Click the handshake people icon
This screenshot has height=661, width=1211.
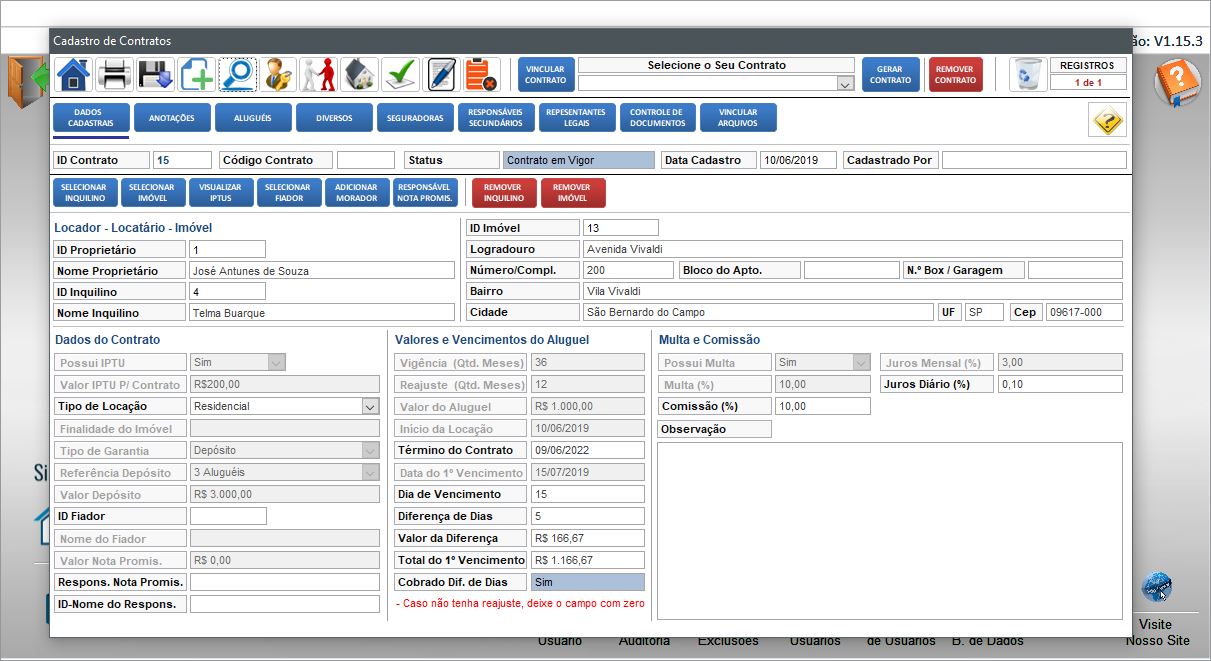click(x=319, y=75)
